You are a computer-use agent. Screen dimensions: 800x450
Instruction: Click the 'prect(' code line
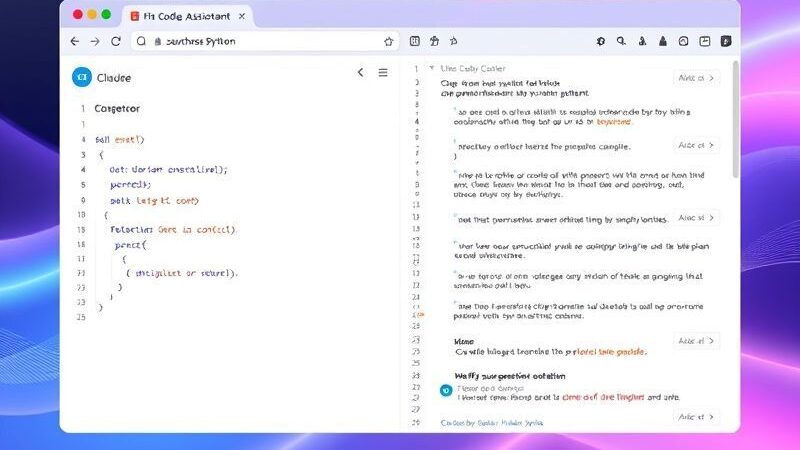(x=131, y=245)
